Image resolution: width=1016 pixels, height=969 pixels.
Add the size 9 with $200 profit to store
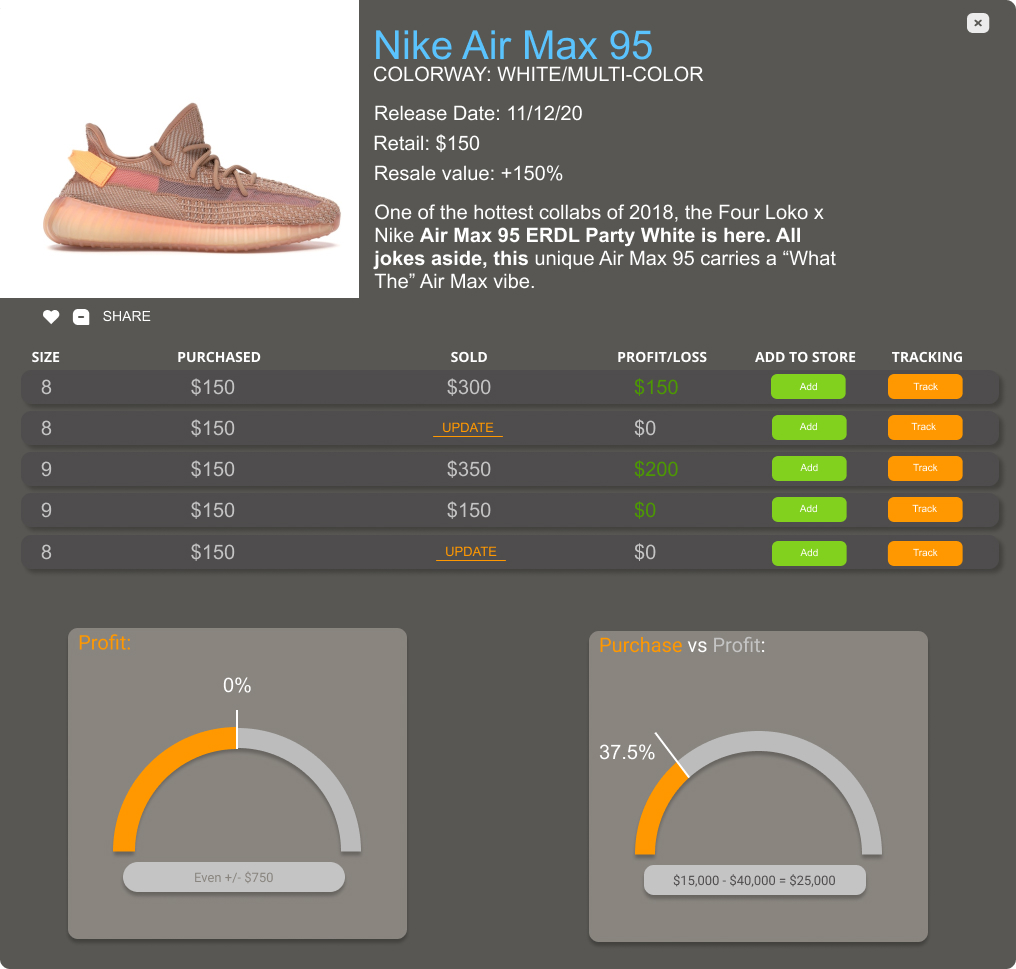(808, 468)
